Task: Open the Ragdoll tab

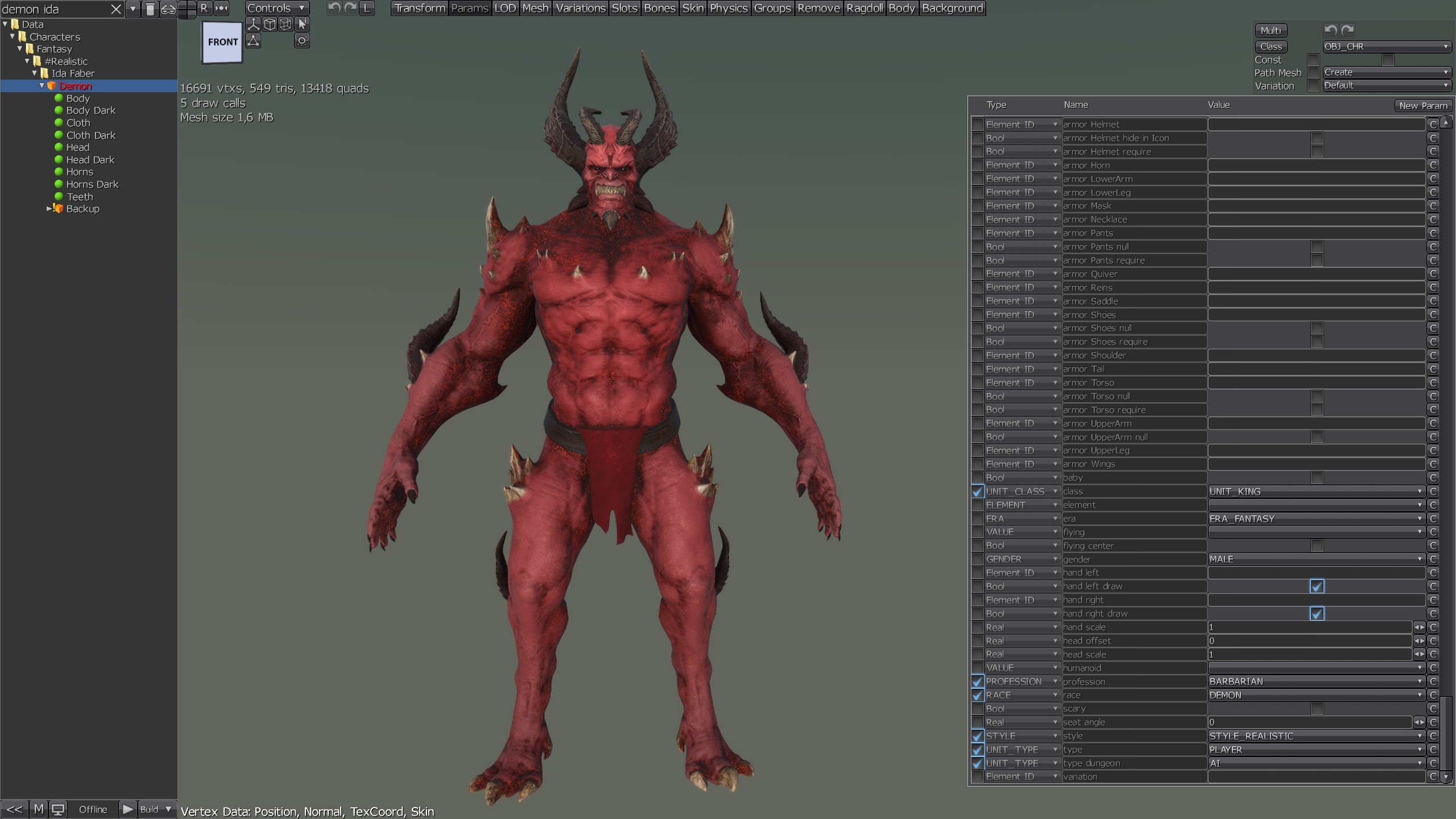Action: [x=864, y=9]
